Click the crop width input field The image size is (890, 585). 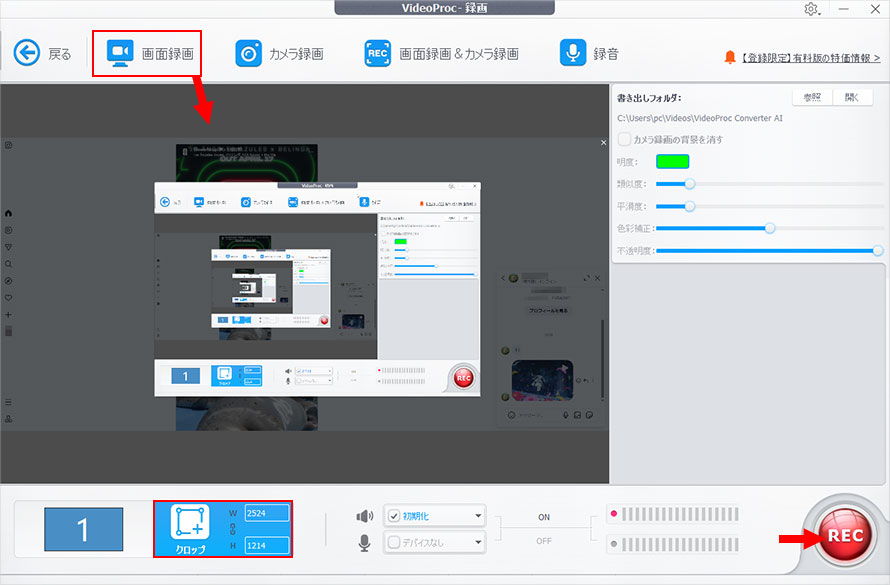tap(266, 513)
